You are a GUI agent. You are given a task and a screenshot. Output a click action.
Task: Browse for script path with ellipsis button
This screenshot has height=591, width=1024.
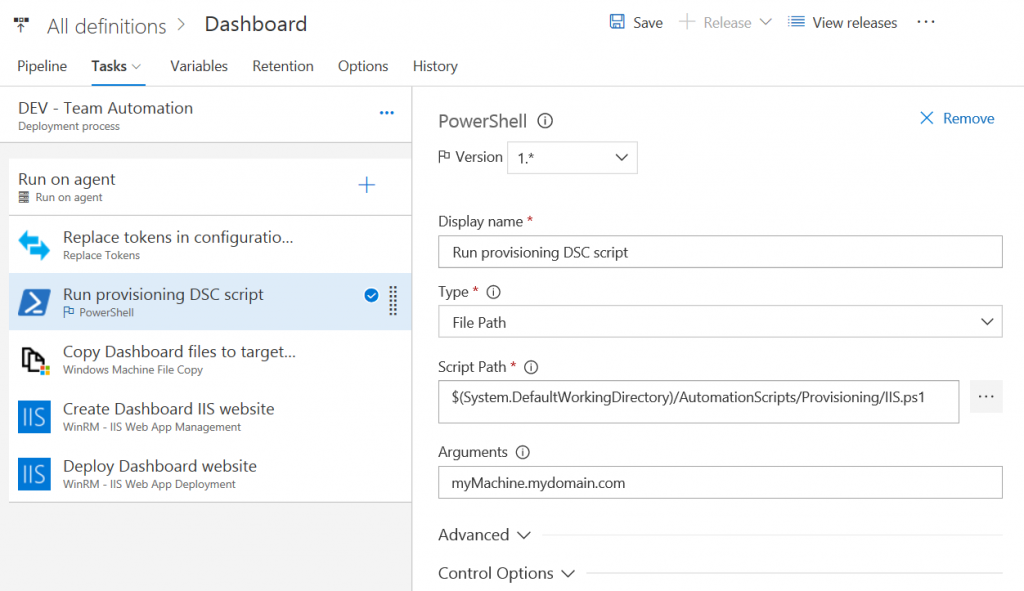point(985,396)
